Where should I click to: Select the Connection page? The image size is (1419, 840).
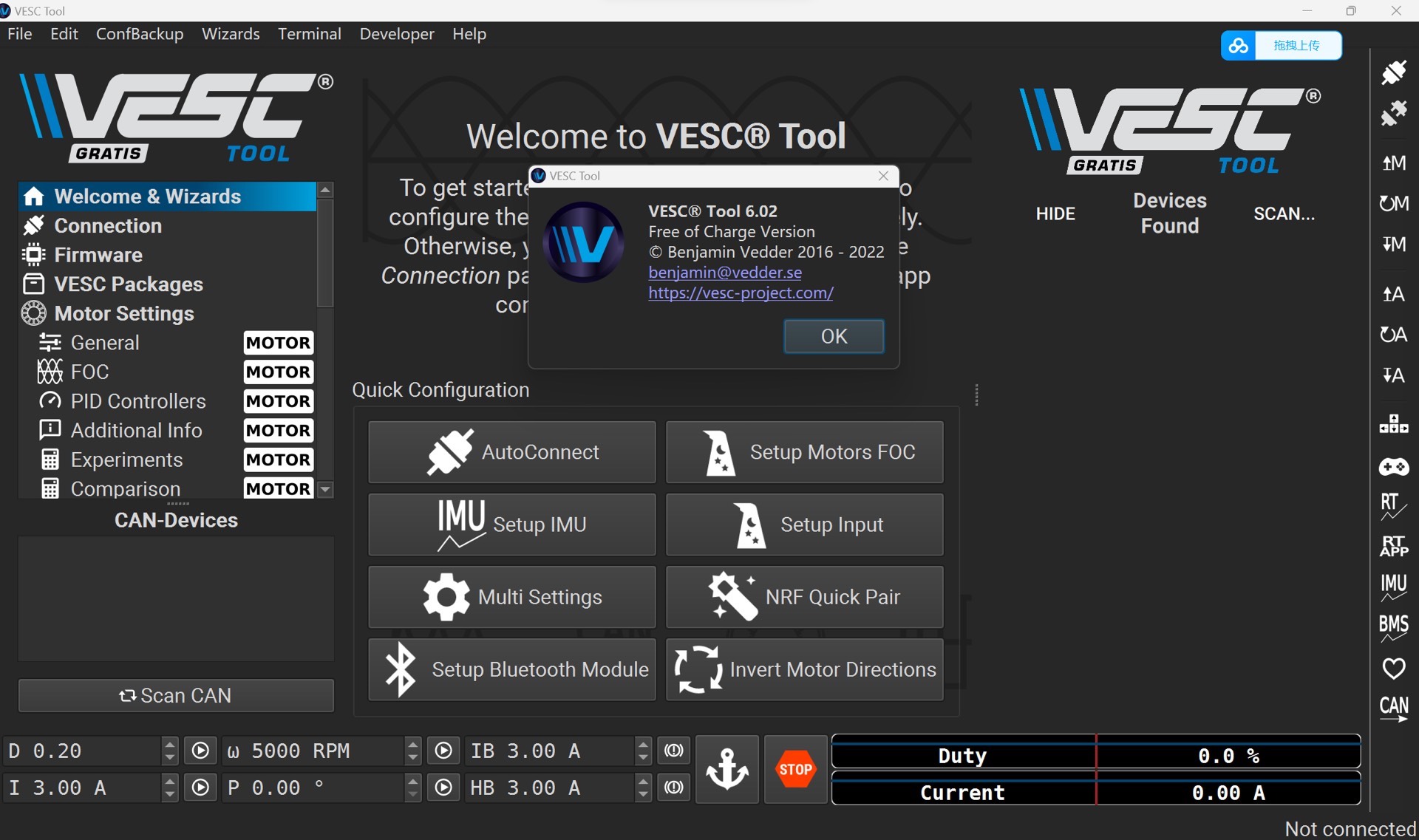(168, 226)
